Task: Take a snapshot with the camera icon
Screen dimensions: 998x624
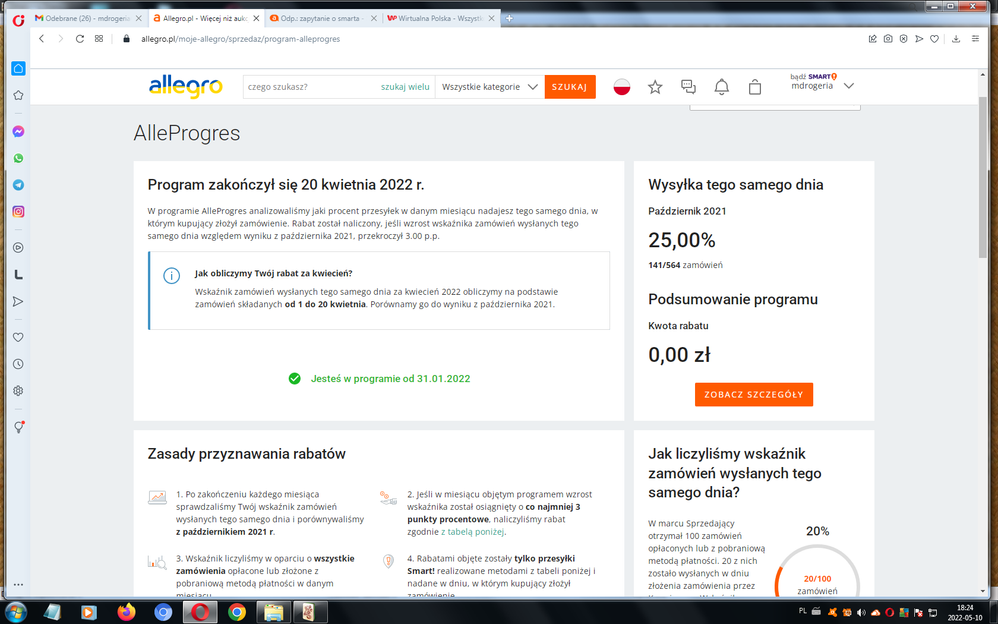Action: click(888, 39)
